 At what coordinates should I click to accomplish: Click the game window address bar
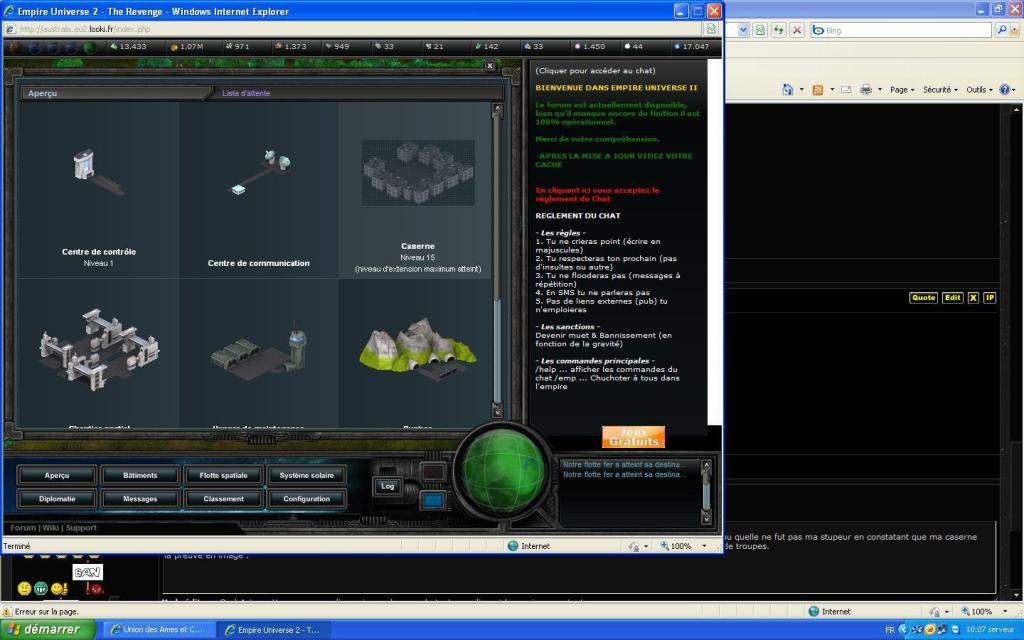(353, 29)
